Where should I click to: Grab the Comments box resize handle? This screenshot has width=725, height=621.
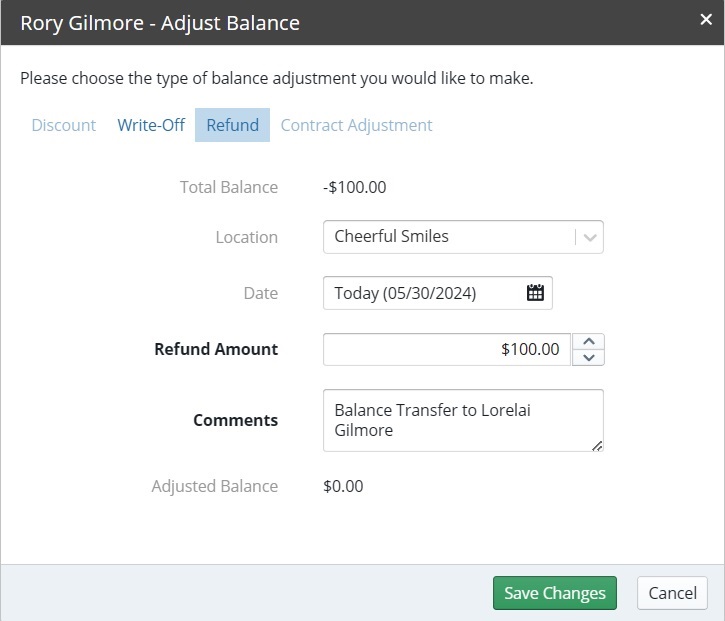click(597, 446)
